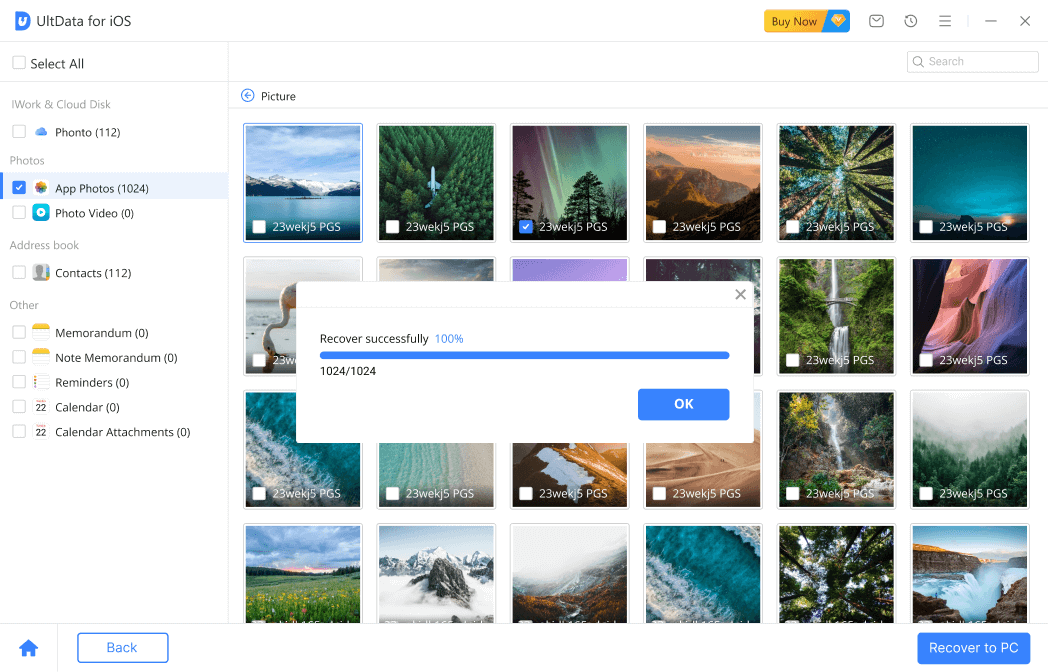Collapse the buy now crown dropdown
Screen dimensions: 1048x672
point(837,21)
